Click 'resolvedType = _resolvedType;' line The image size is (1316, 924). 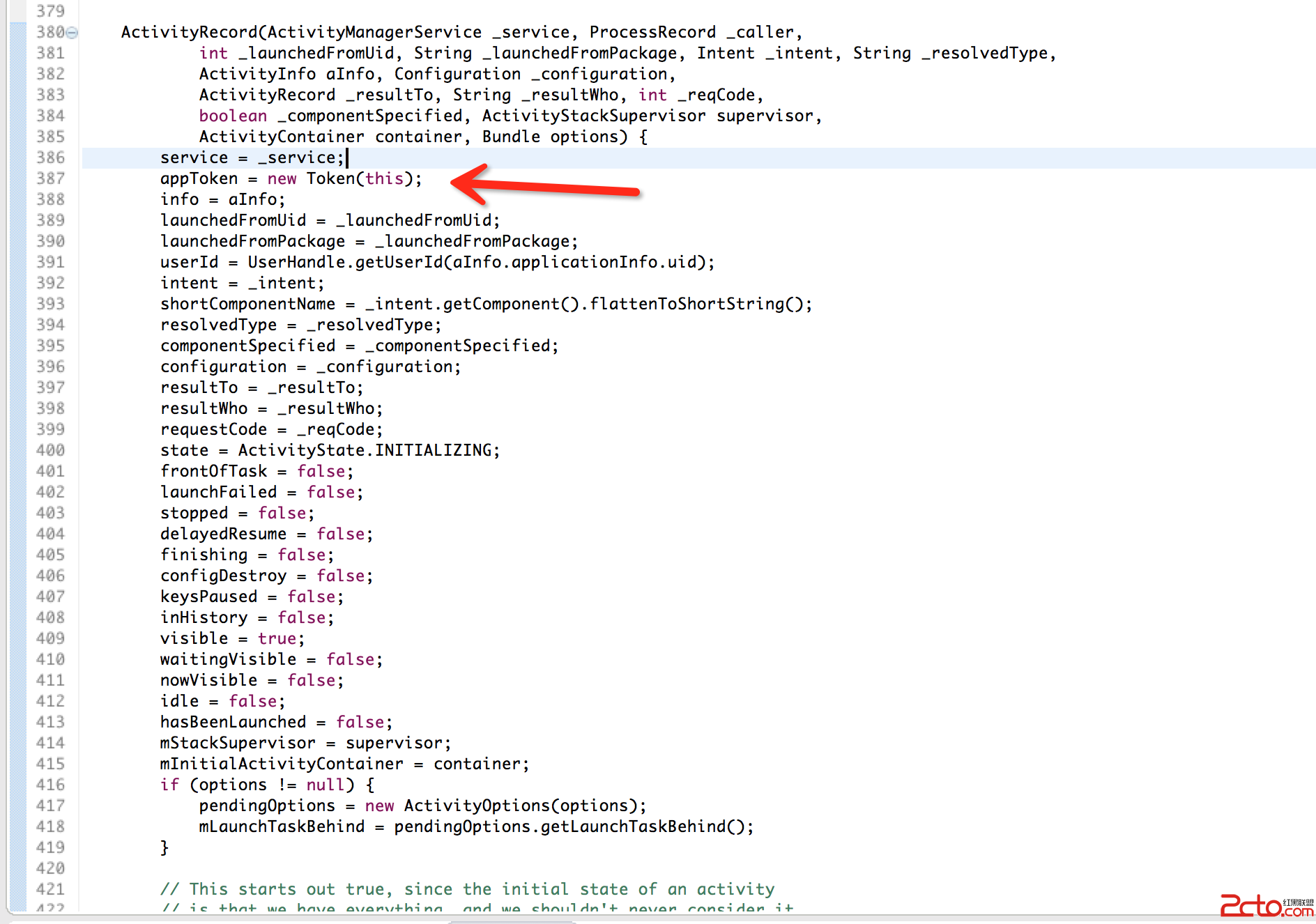(301, 325)
